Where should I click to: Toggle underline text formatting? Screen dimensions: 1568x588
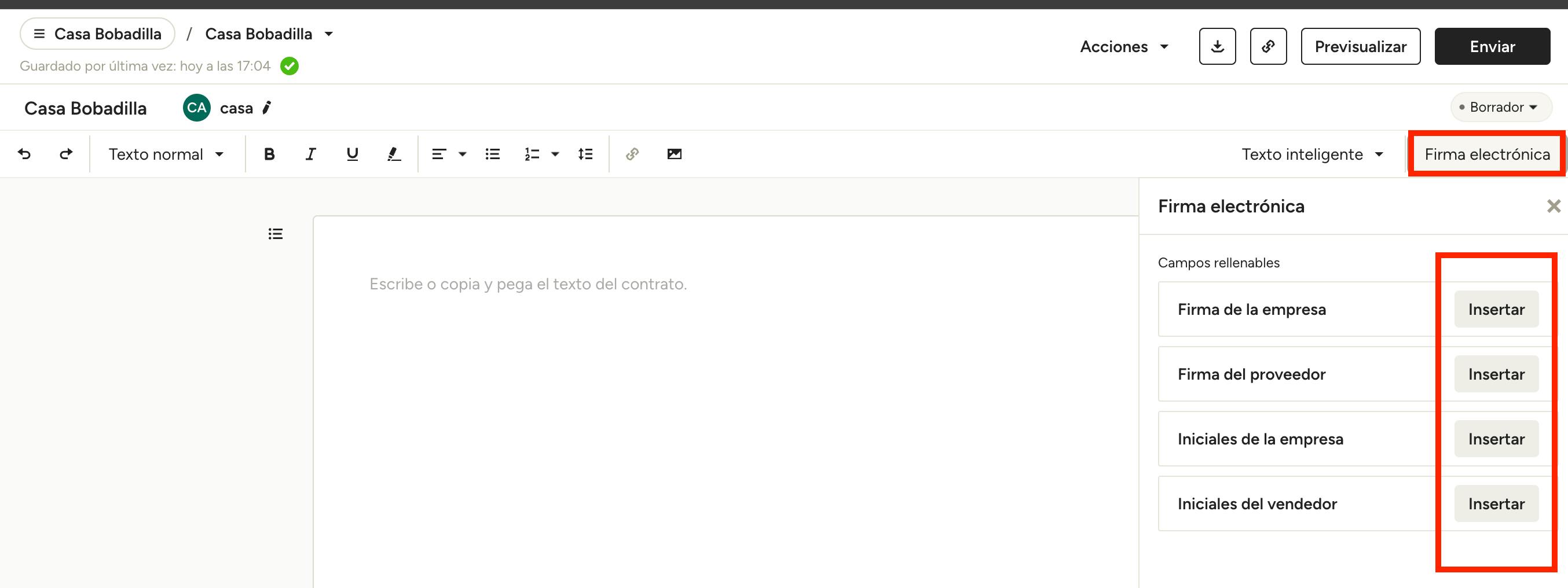tap(352, 154)
